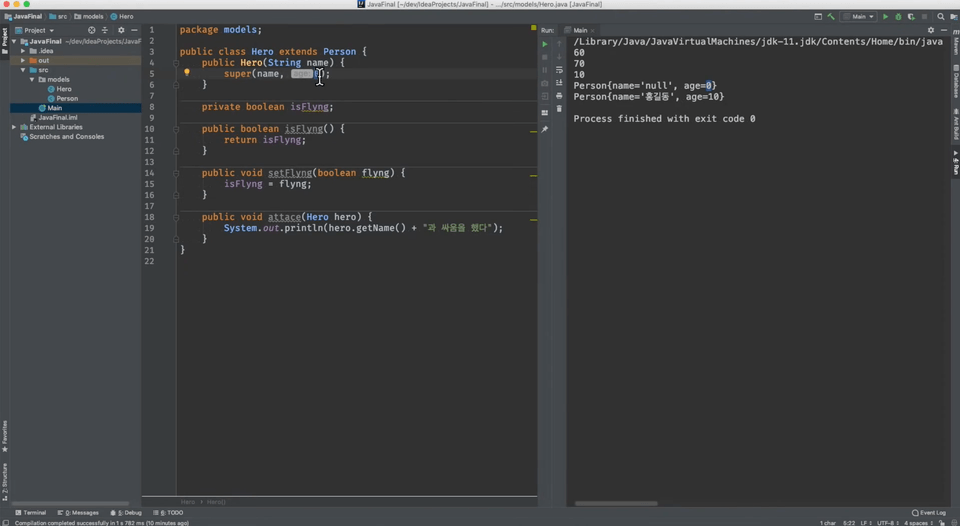This screenshot has height=526, width=960.
Task: Fold the Hero constructor at line 4
Action: tap(176, 62)
